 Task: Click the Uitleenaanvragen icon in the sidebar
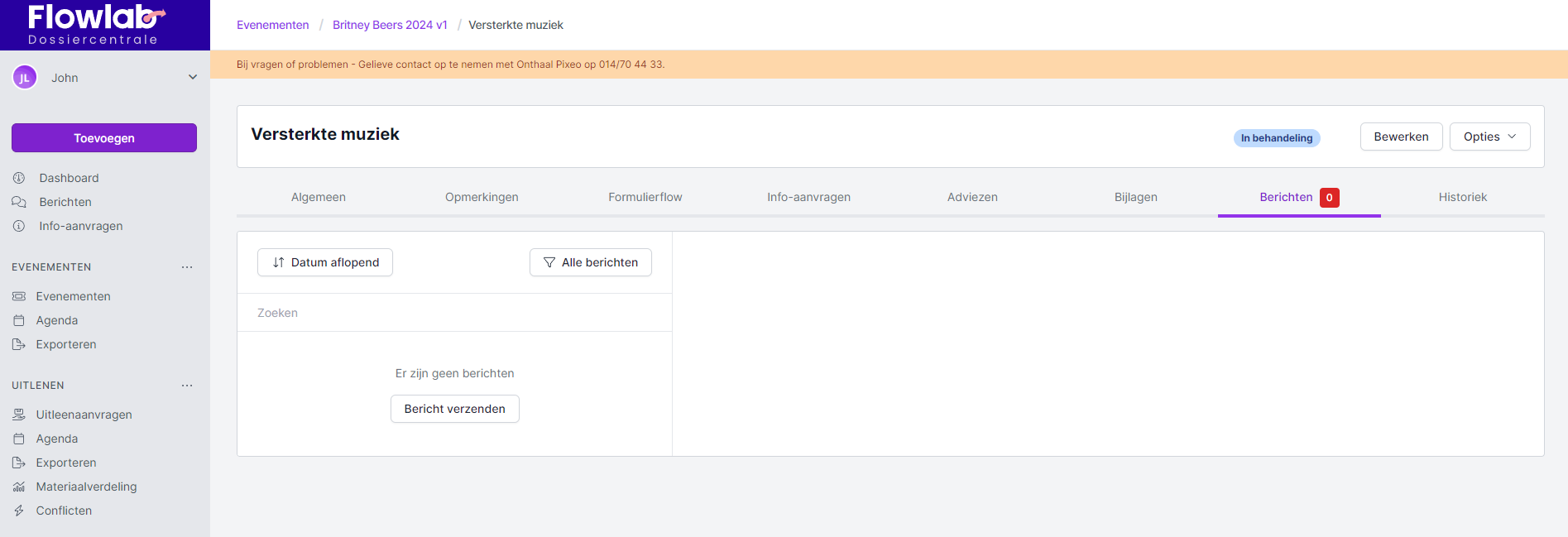19,415
